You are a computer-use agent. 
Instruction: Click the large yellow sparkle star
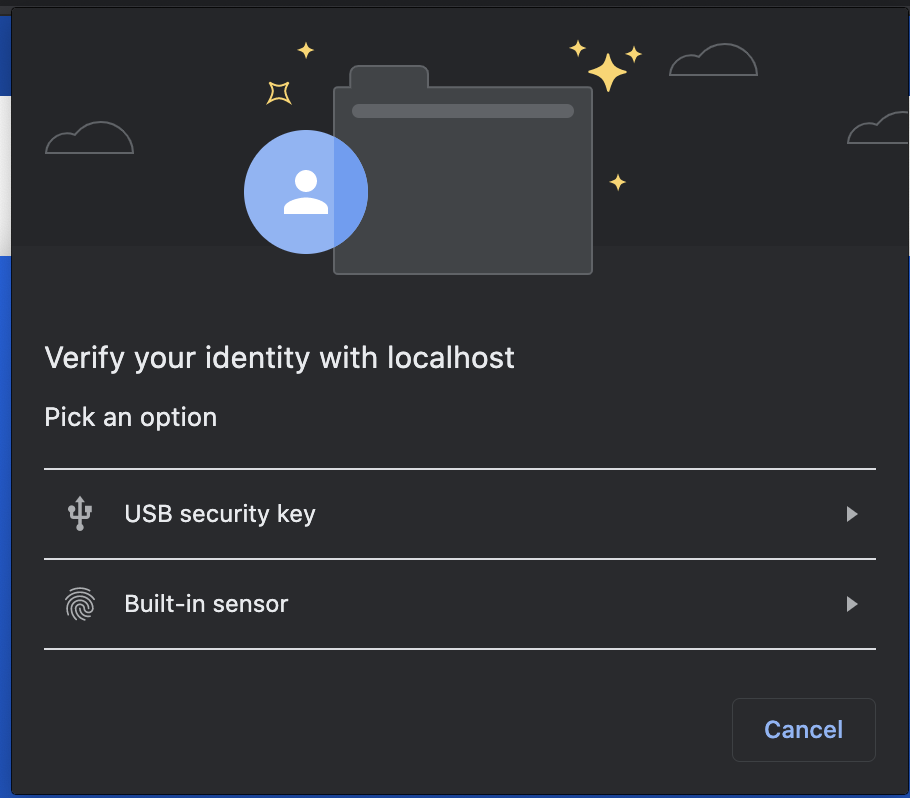tap(607, 72)
